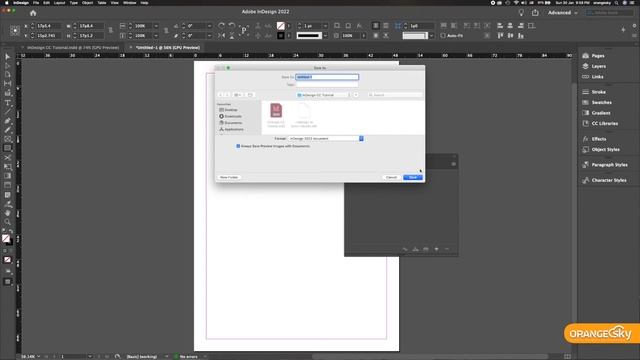The width and height of the screenshot is (640, 360).
Task: Select the Line tool
Action: coord(8,112)
